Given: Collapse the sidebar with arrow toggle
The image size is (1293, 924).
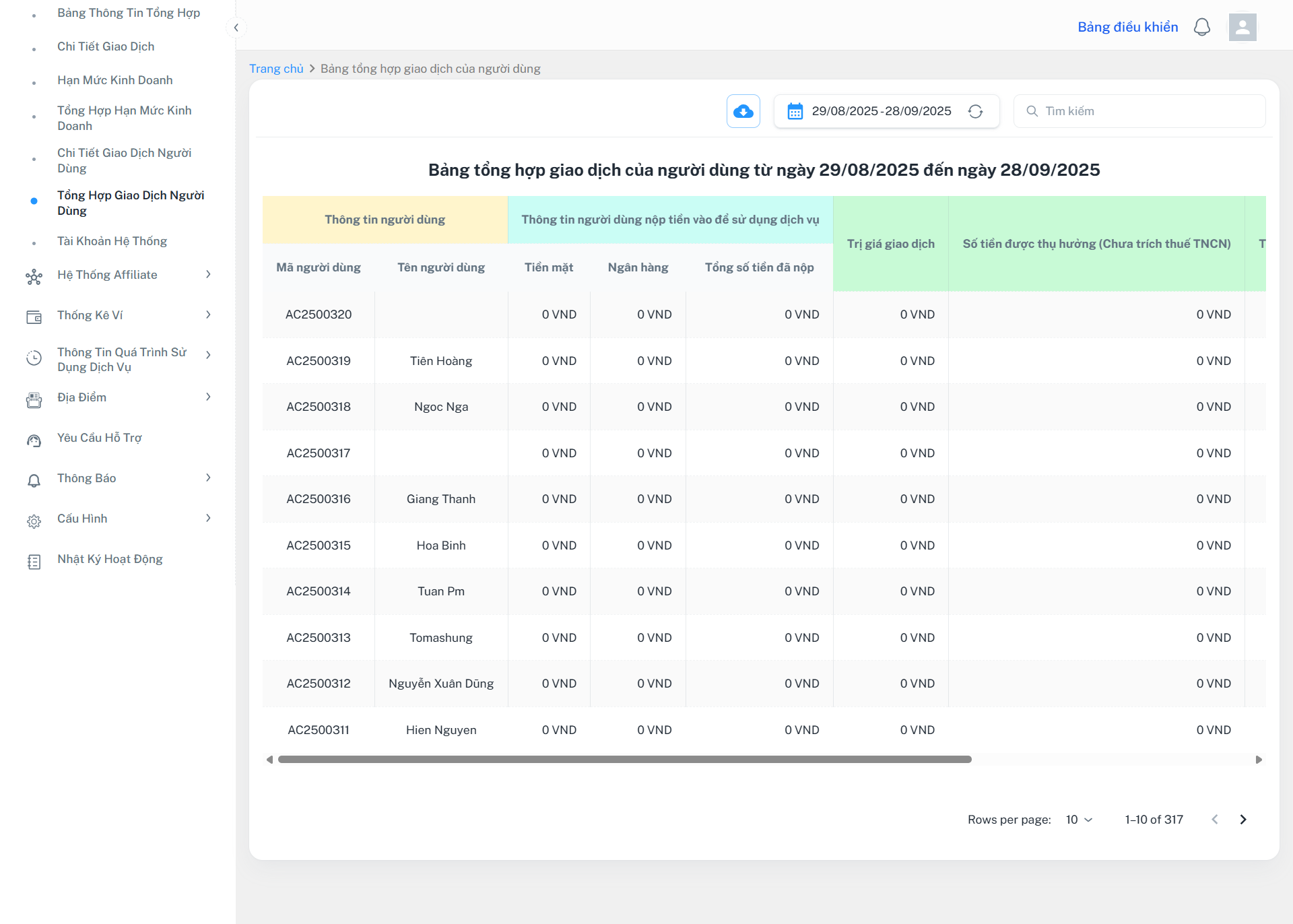Looking at the screenshot, I should tap(236, 28).
